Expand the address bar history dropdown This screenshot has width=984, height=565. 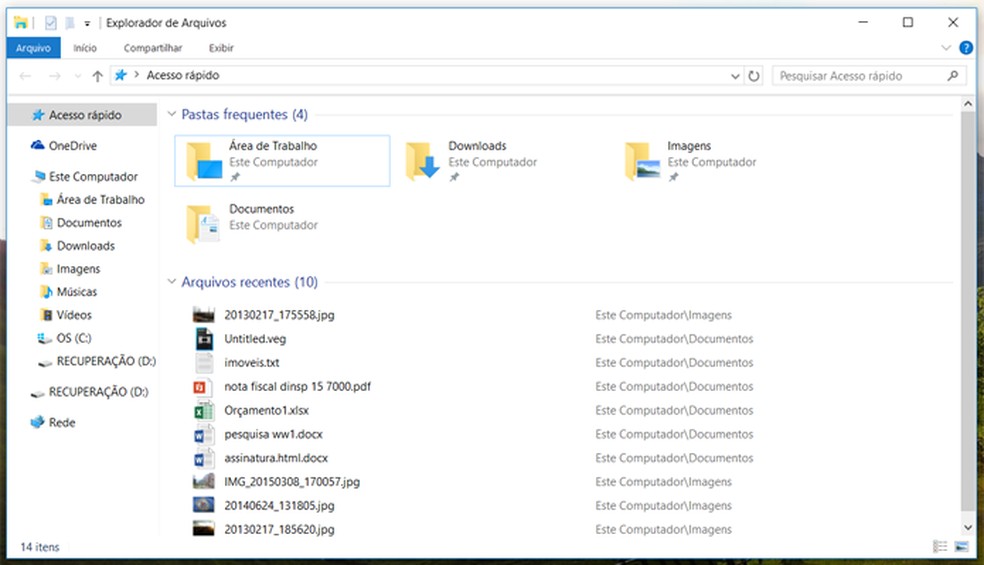tap(735, 76)
